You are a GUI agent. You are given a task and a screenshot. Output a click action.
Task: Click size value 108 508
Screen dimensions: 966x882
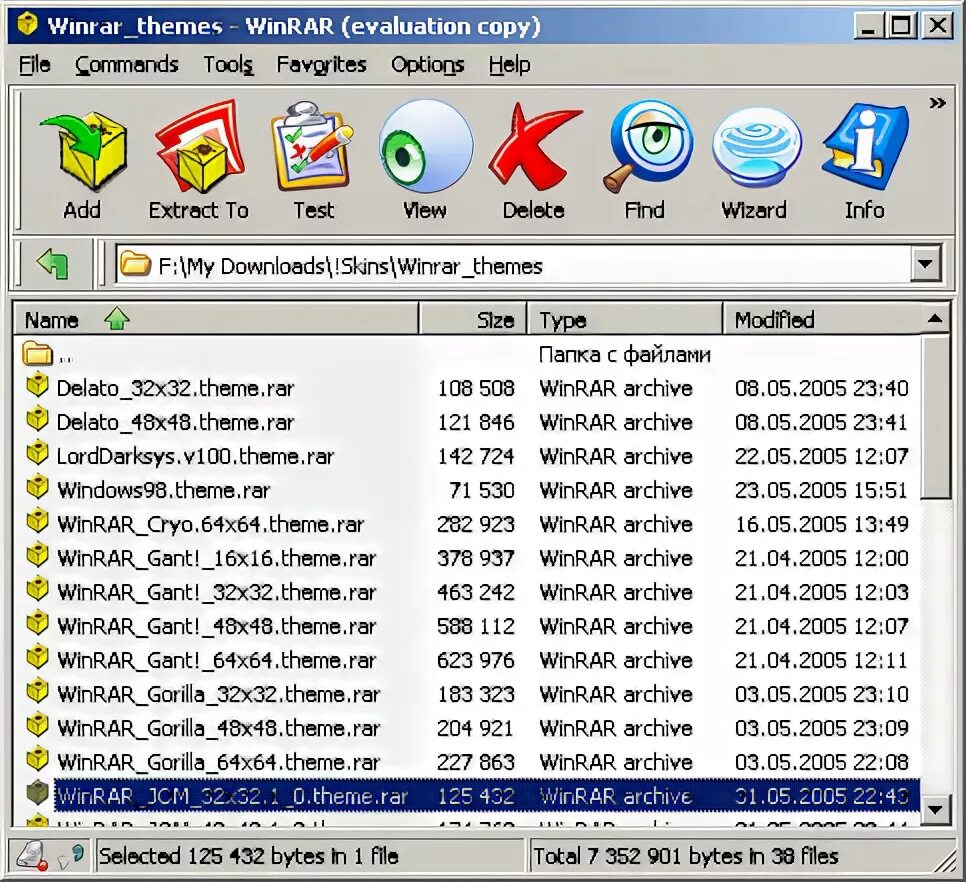point(476,388)
